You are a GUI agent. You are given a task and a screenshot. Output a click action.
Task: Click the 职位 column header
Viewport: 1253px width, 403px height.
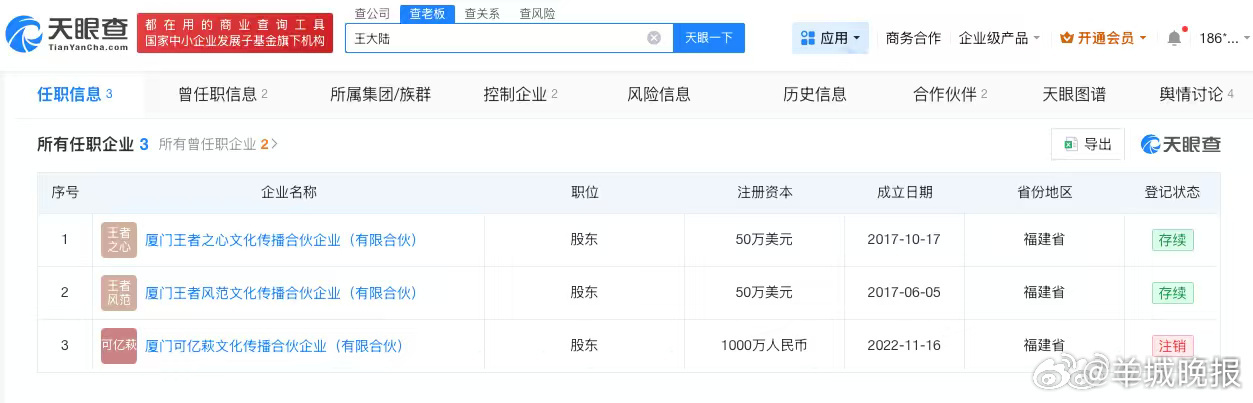pos(585,192)
